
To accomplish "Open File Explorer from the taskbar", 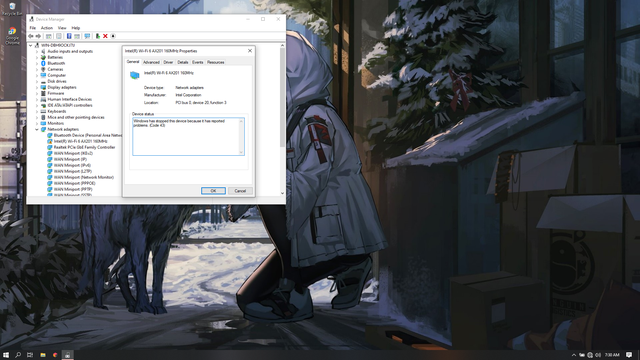I will (42, 355).
